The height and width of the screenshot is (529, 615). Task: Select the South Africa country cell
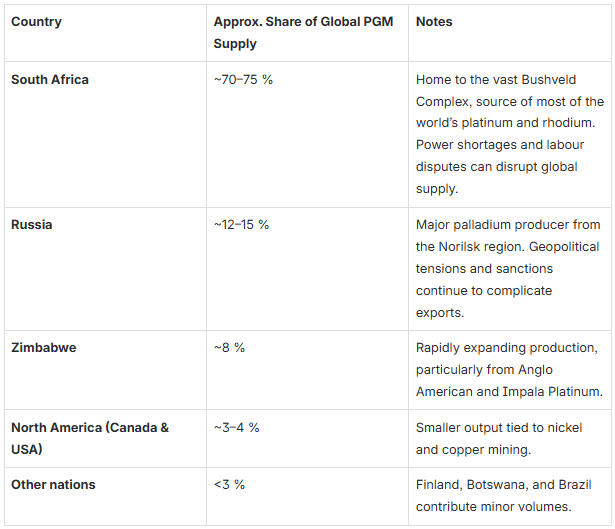pyautogui.click(x=50, y=80)
